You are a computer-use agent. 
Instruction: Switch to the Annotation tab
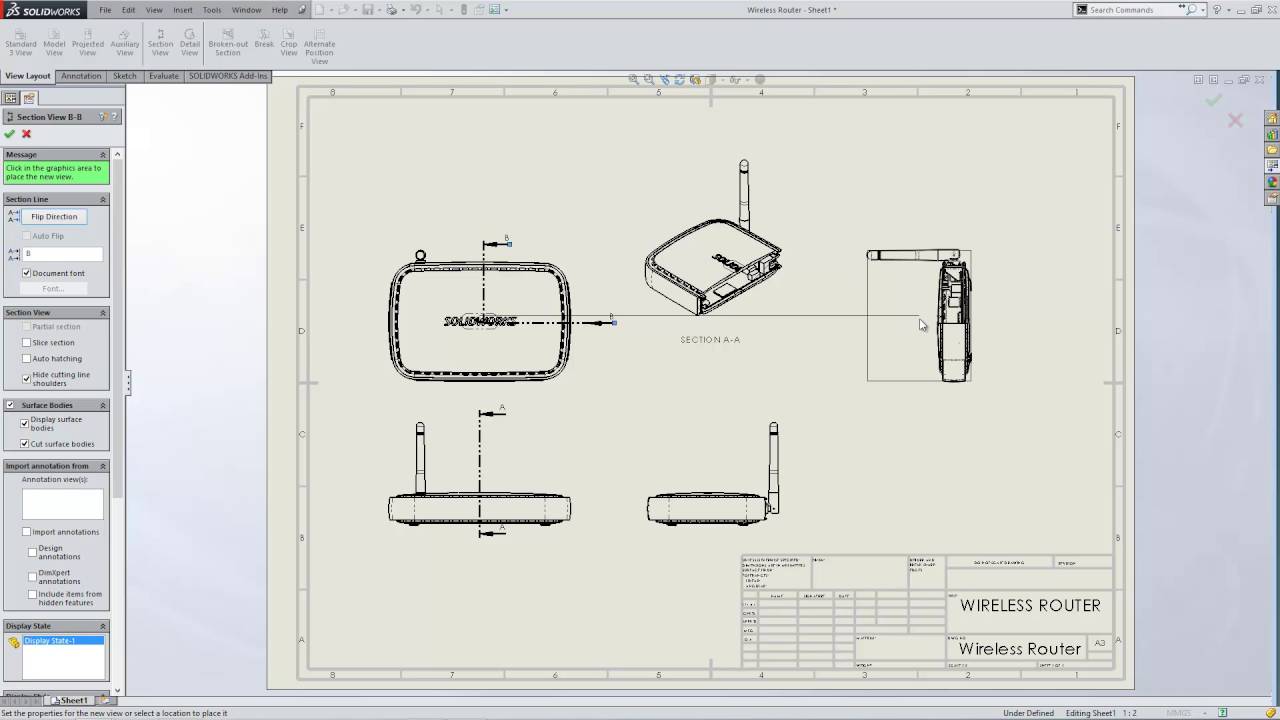pos(81,76)
